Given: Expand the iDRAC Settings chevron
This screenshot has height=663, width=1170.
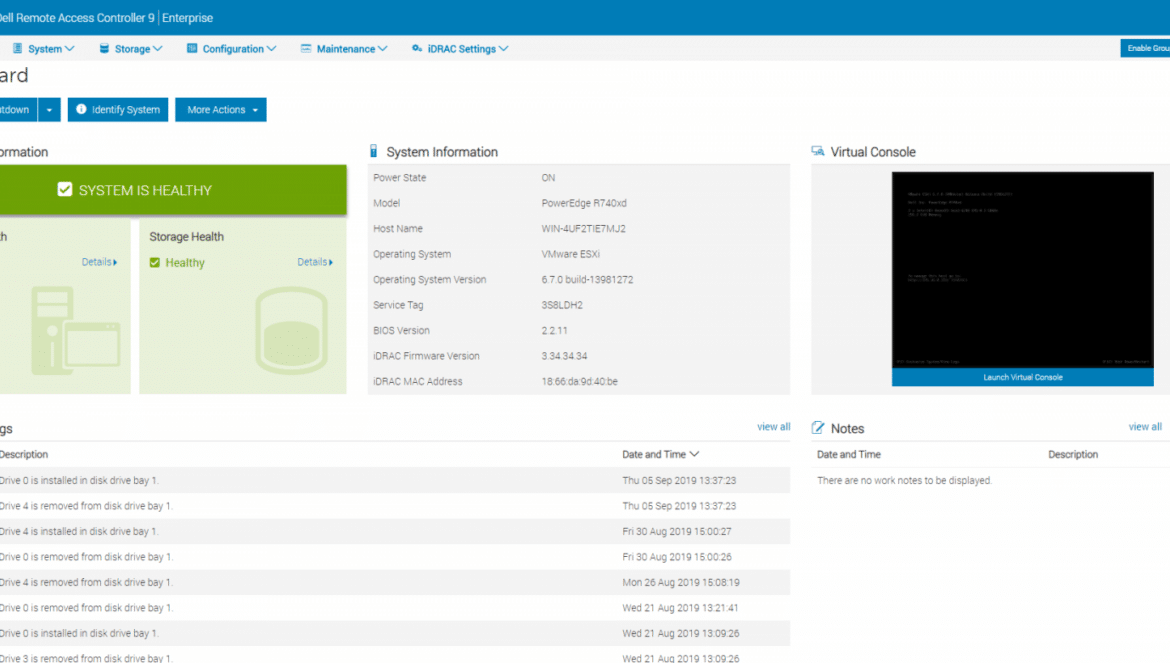Looking at the screenshot, I should pyautogui.click(x=504, y=48).
